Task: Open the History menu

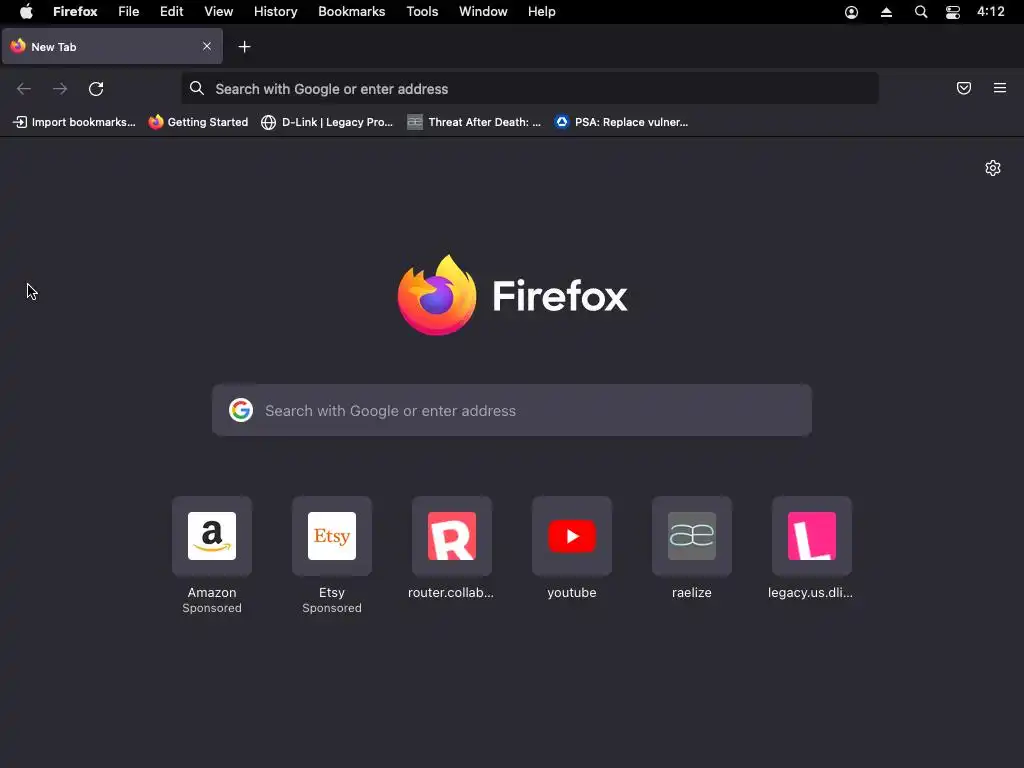Action: coord(276,12)
